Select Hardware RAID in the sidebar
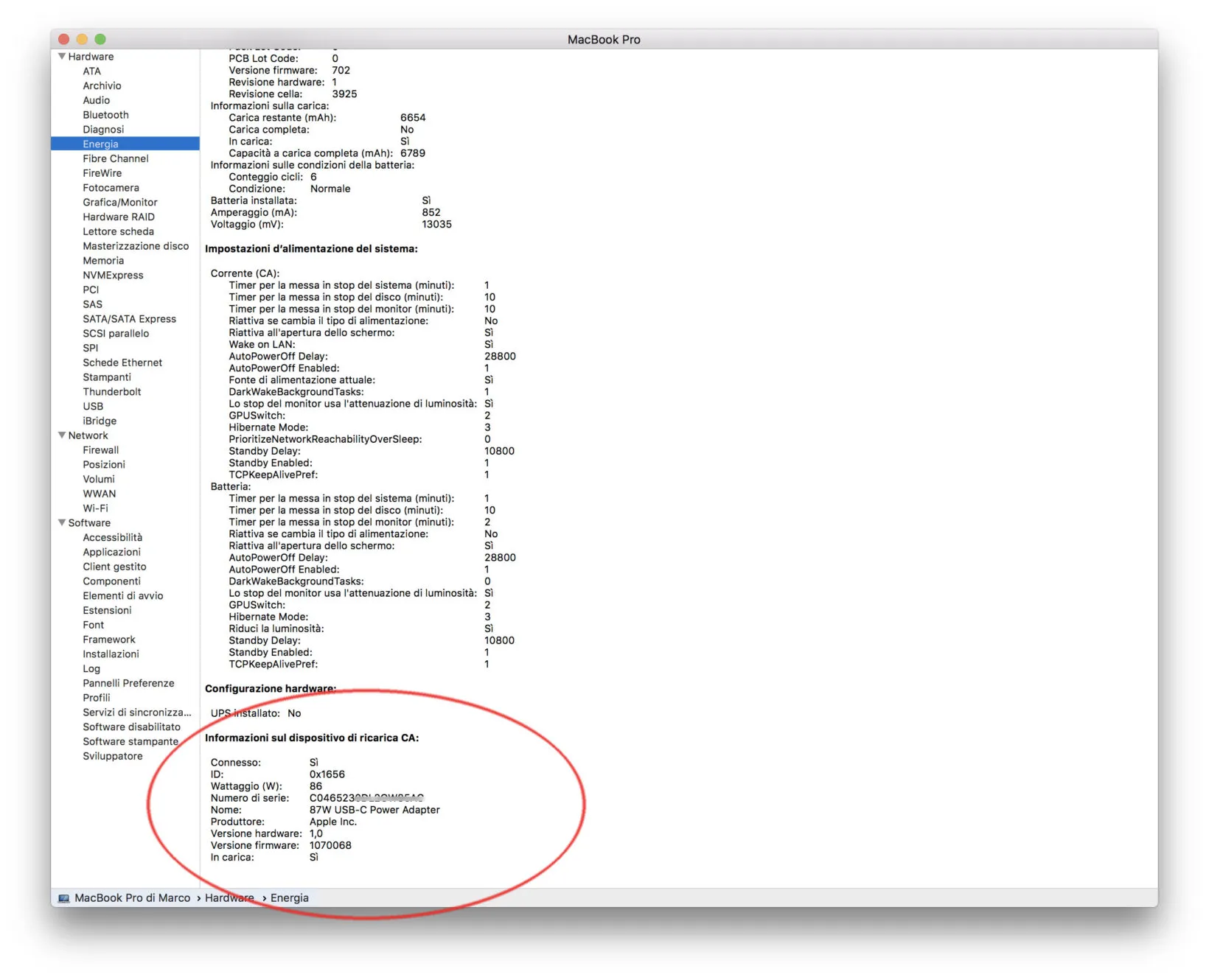Screen dimensions: 1209x980 pyautogui.click(x=119, y=217)
